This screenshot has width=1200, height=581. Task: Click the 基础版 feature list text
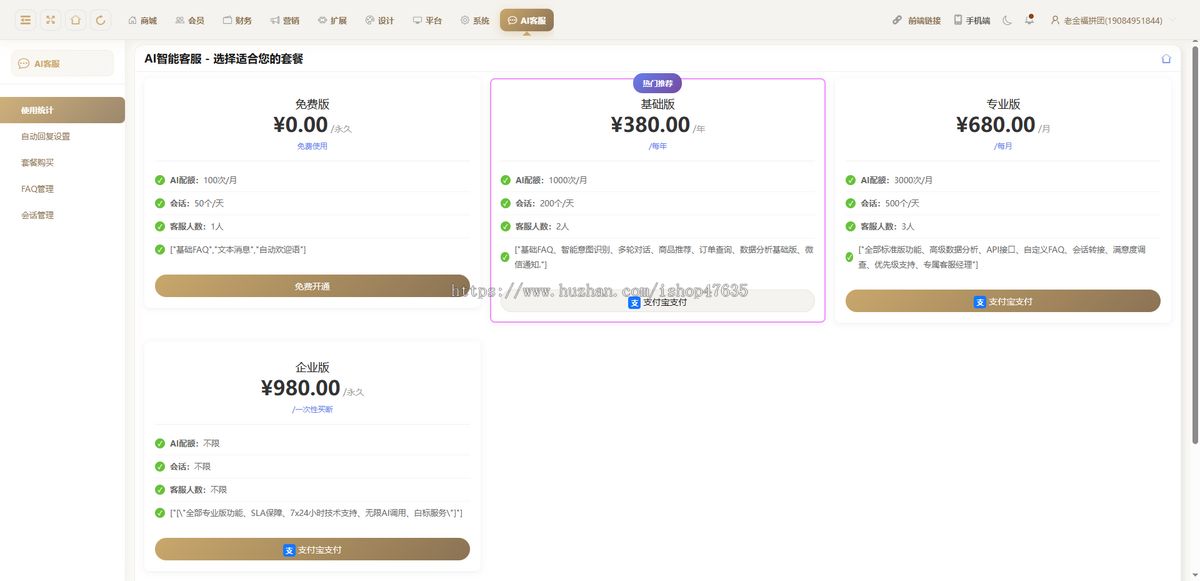(x=664, y=257)
